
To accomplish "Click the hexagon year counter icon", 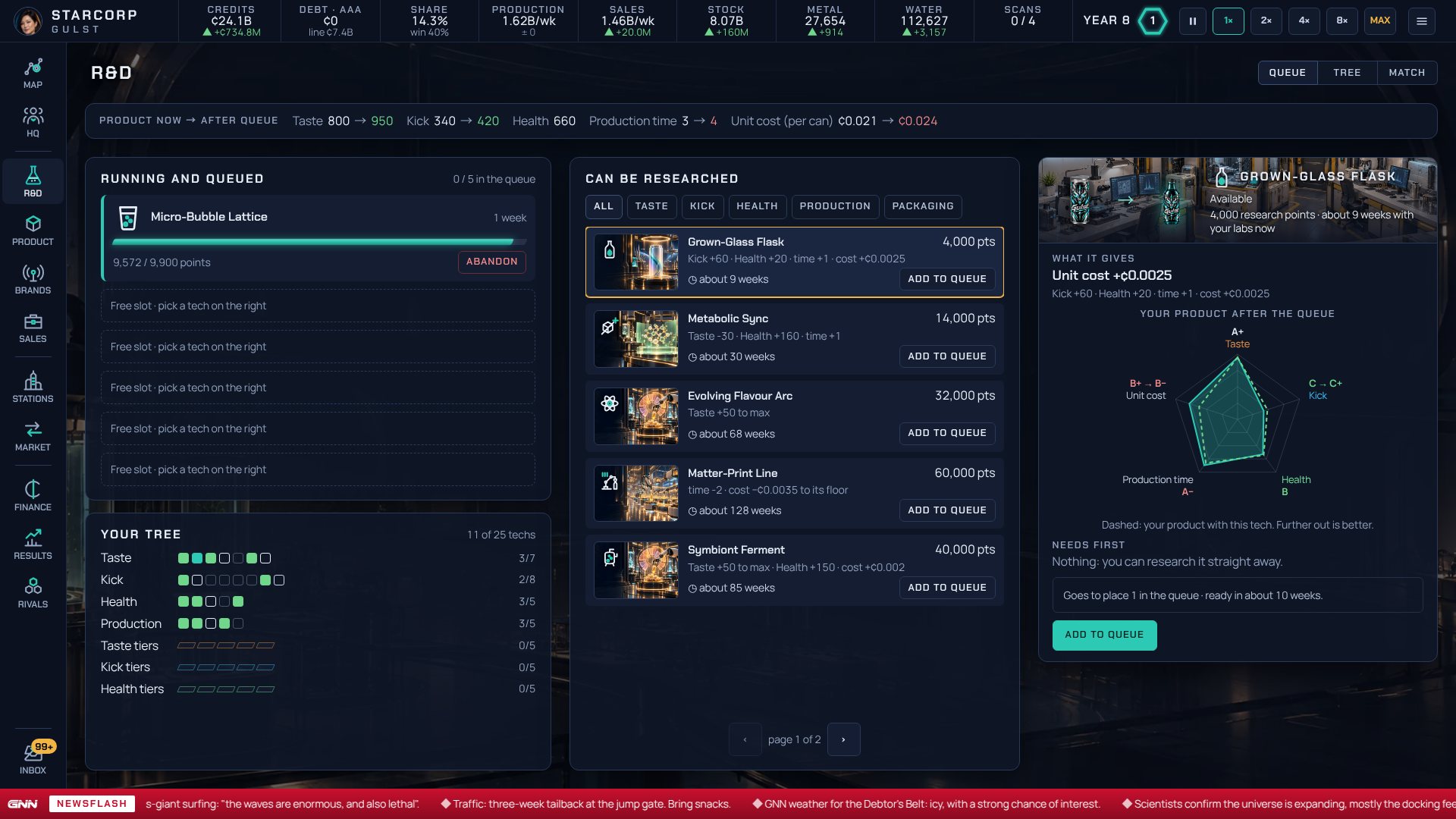I will point(1153,21).
